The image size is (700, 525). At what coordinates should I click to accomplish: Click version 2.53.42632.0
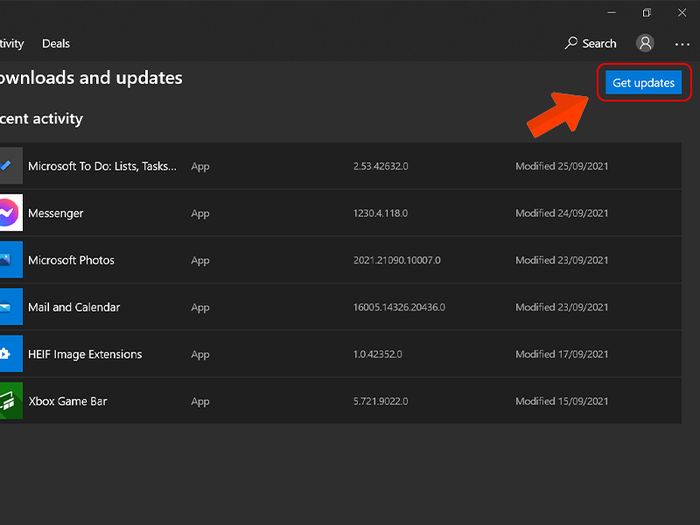381,166
